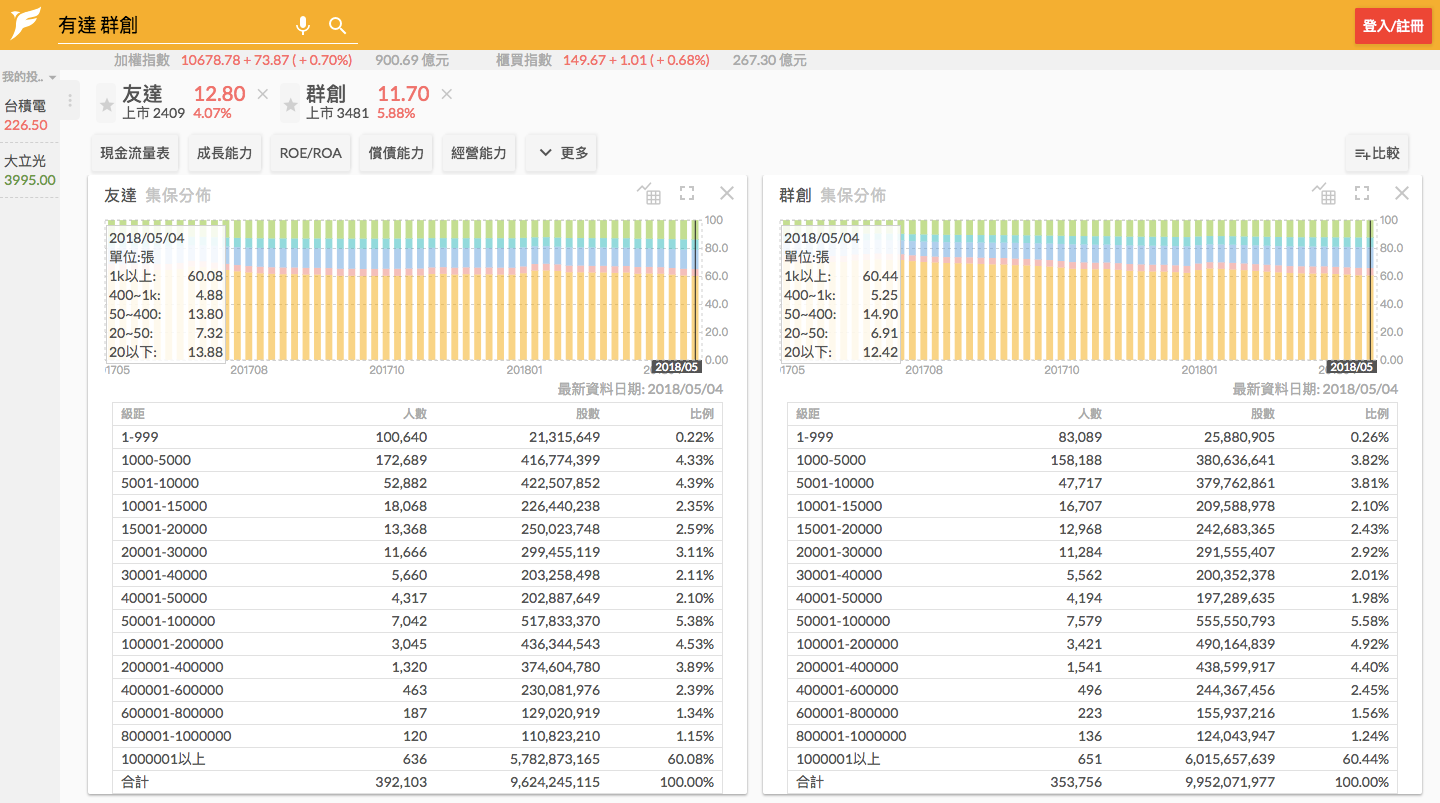This screenshot has height=803, width=1440.
Task: Toggle table view in 群創 panel
Action: pos(1324,194)
